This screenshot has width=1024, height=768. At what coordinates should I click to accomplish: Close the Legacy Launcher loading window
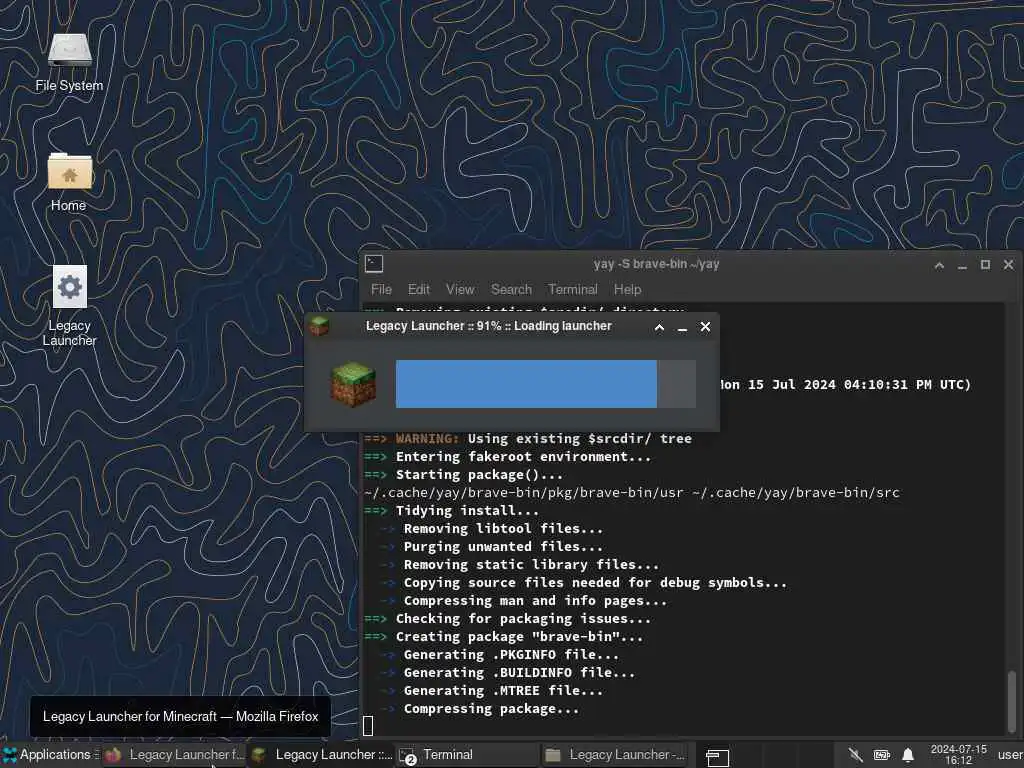click(705, 327)
